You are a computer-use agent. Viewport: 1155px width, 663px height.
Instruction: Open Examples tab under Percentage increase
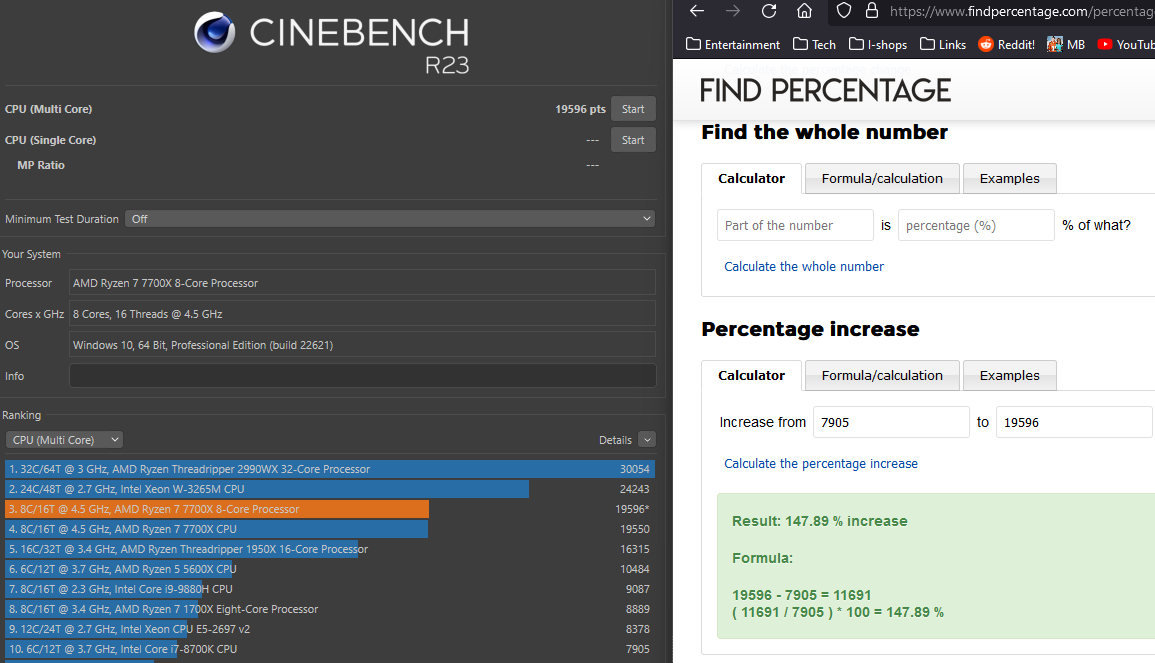1010,375
